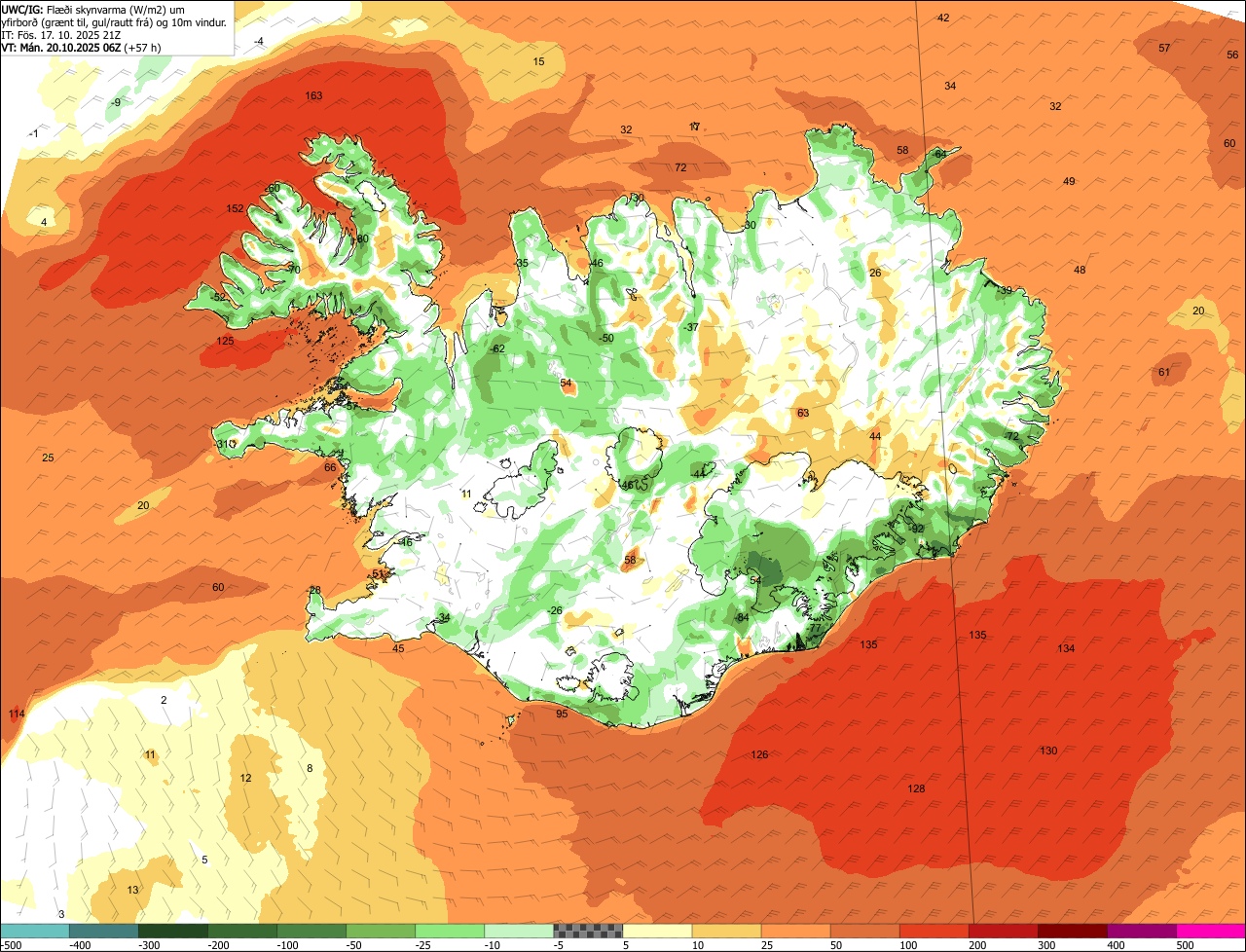Click the '-300' label on the color scale
Image resolution: width=1246 pixels, height=952 pixels.
pos(151,944)
